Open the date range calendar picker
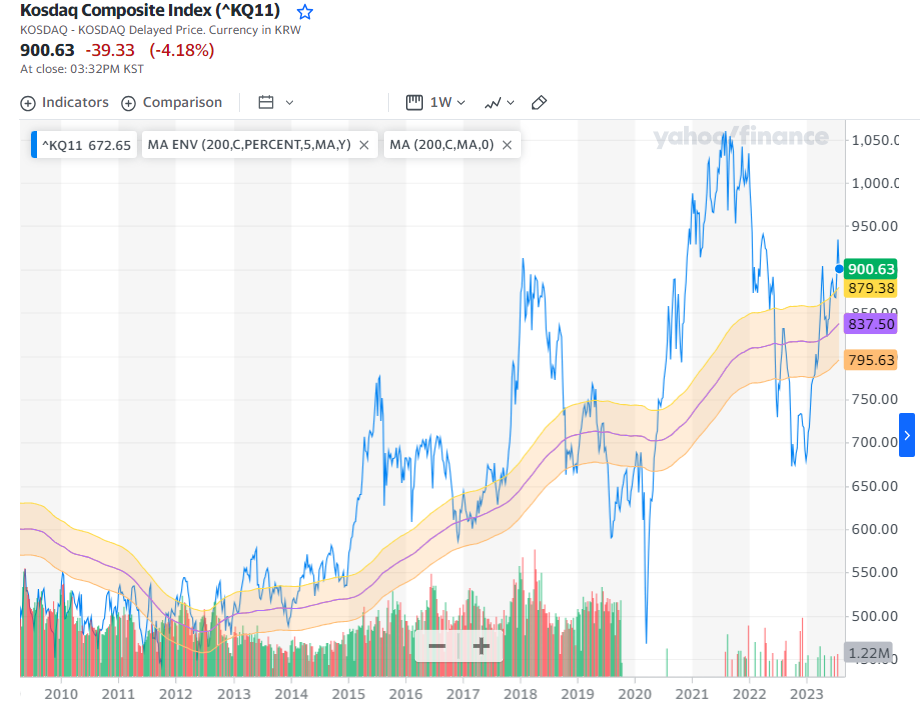 276,103
